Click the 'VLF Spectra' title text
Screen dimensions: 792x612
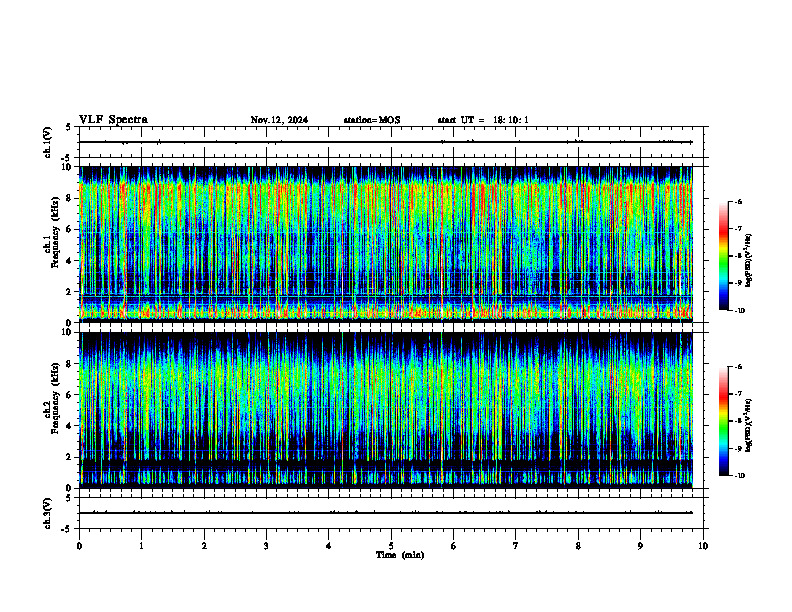[x=113, y=120]
